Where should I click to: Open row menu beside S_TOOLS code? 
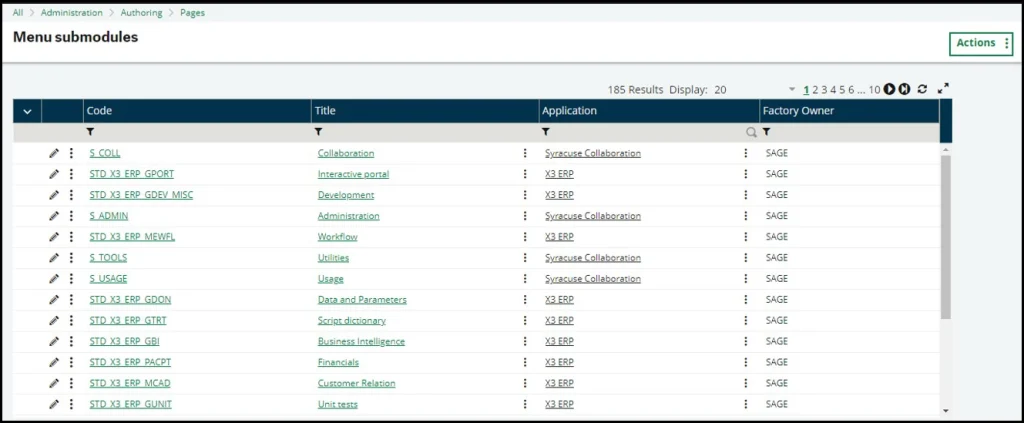coord(71,258)
